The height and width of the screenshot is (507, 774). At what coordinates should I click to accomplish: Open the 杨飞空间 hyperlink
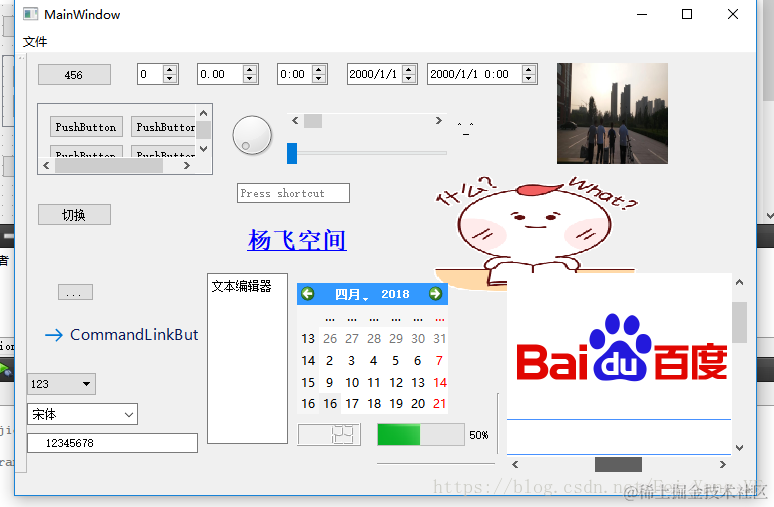pos(297,240)
